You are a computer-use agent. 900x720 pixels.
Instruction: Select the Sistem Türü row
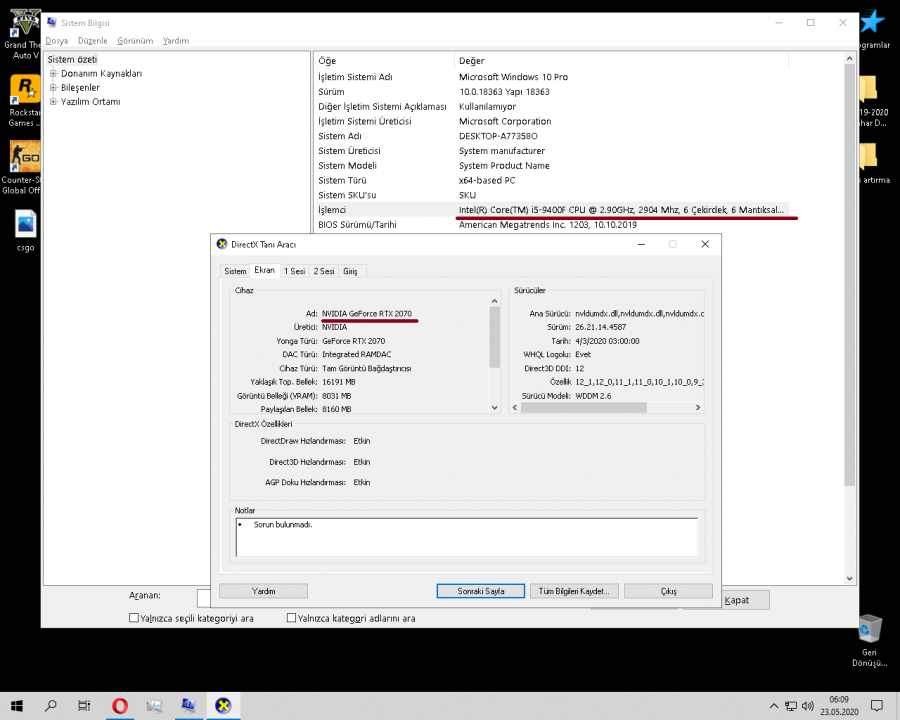point(551,180)
